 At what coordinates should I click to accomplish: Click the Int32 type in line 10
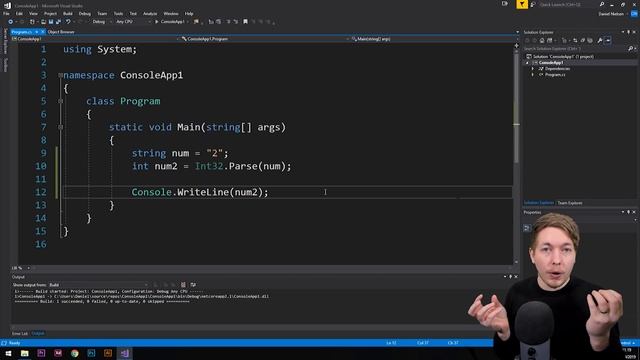(209, 166)
